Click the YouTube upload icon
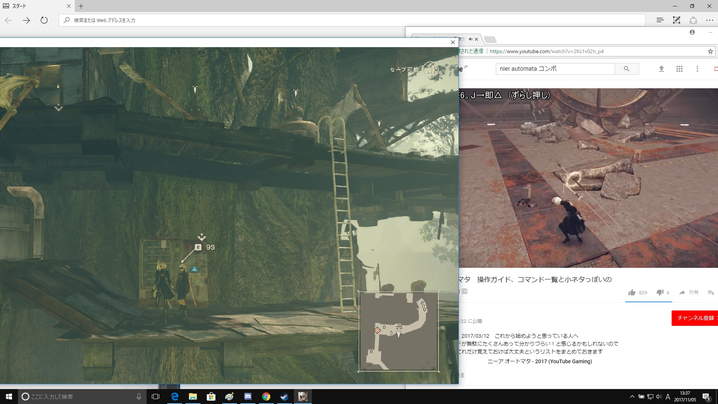Viewport: 718px width, 404px height. click(661, 69)
